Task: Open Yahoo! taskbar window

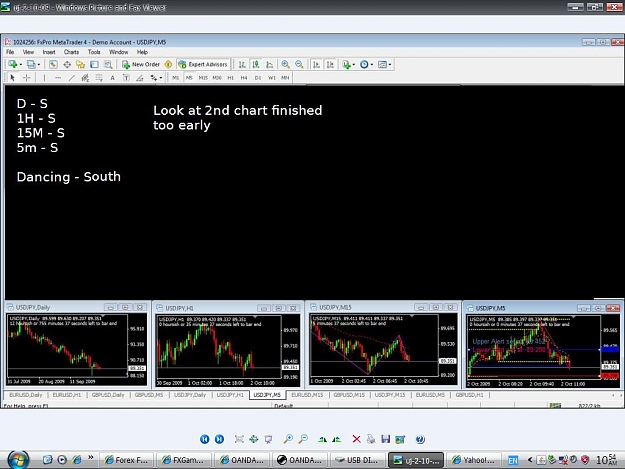Action: tap(473, 460)
